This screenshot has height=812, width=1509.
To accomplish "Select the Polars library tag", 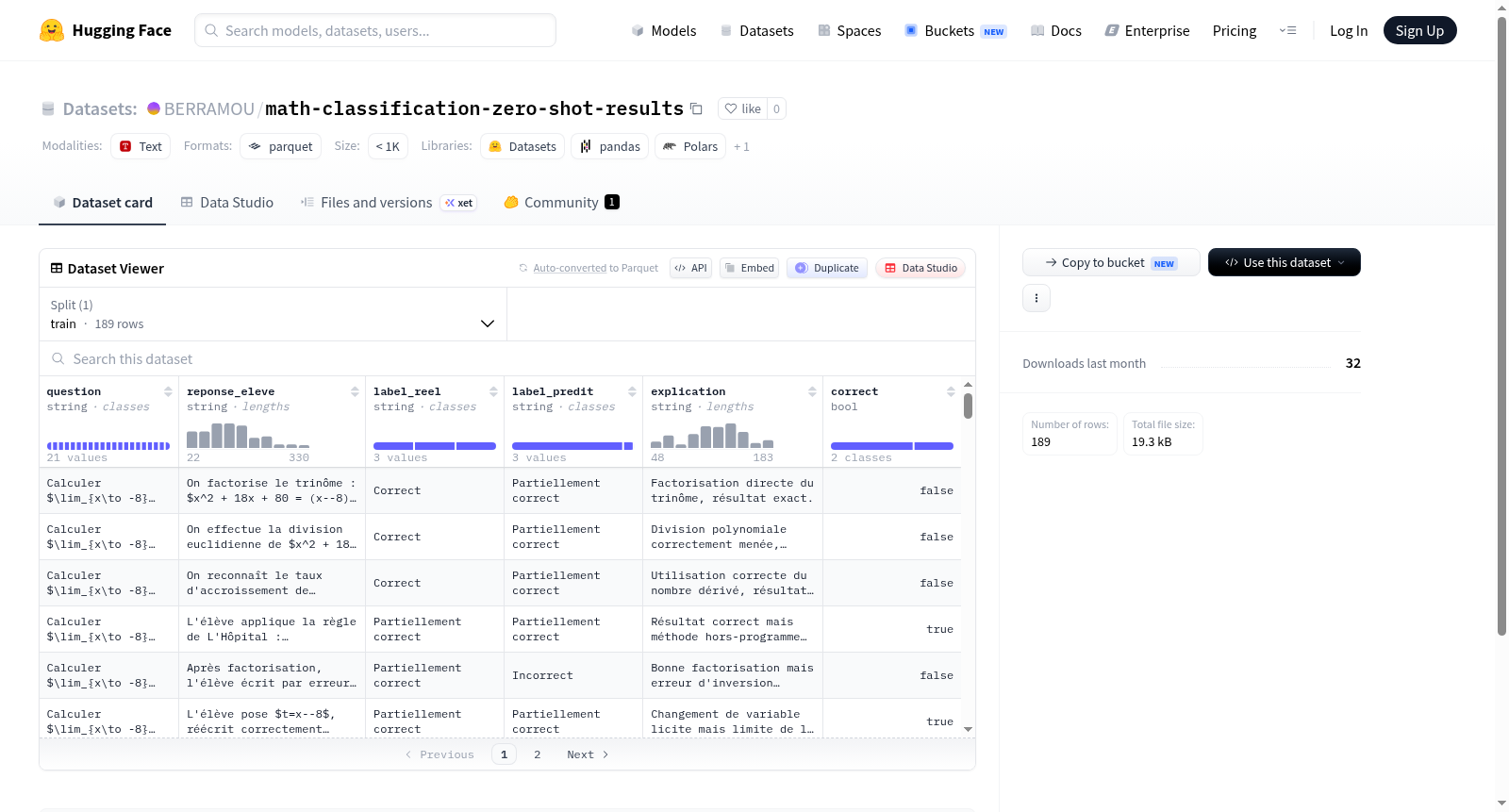I will (x=690, y=146).
